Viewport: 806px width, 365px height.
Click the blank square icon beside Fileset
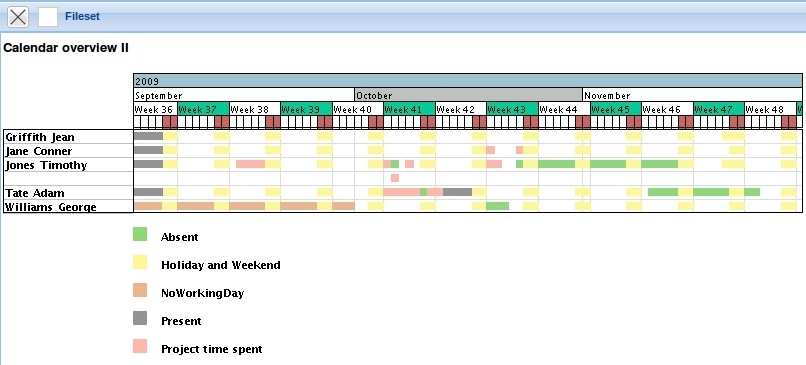coord(48,17)
